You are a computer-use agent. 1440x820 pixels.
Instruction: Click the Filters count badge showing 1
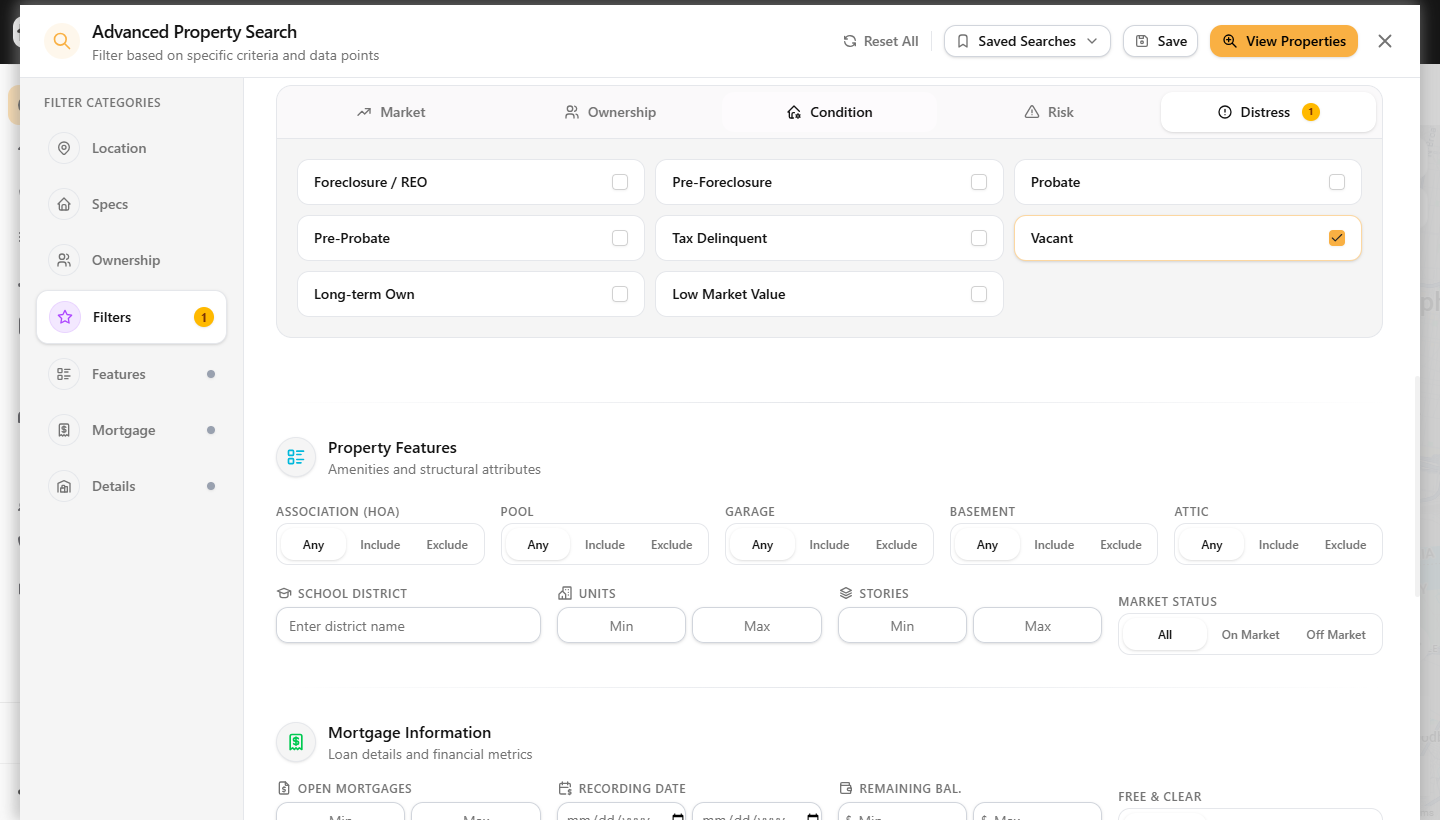(x=203, y=317)
